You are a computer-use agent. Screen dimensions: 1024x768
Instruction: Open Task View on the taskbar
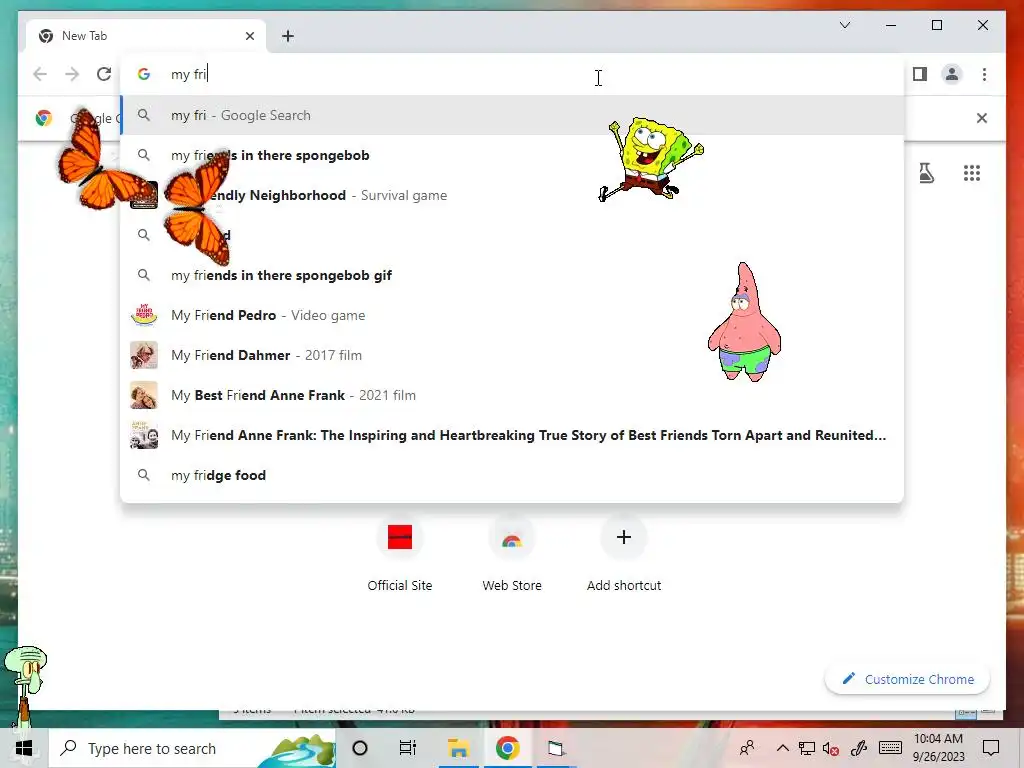click(408, 748)
